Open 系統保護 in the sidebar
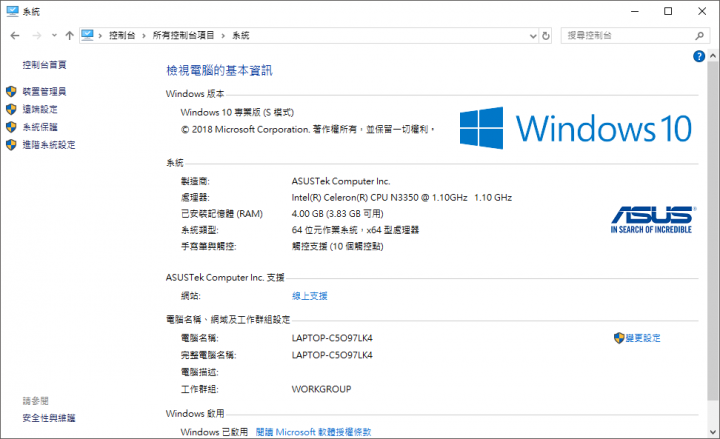 [40, 127]
